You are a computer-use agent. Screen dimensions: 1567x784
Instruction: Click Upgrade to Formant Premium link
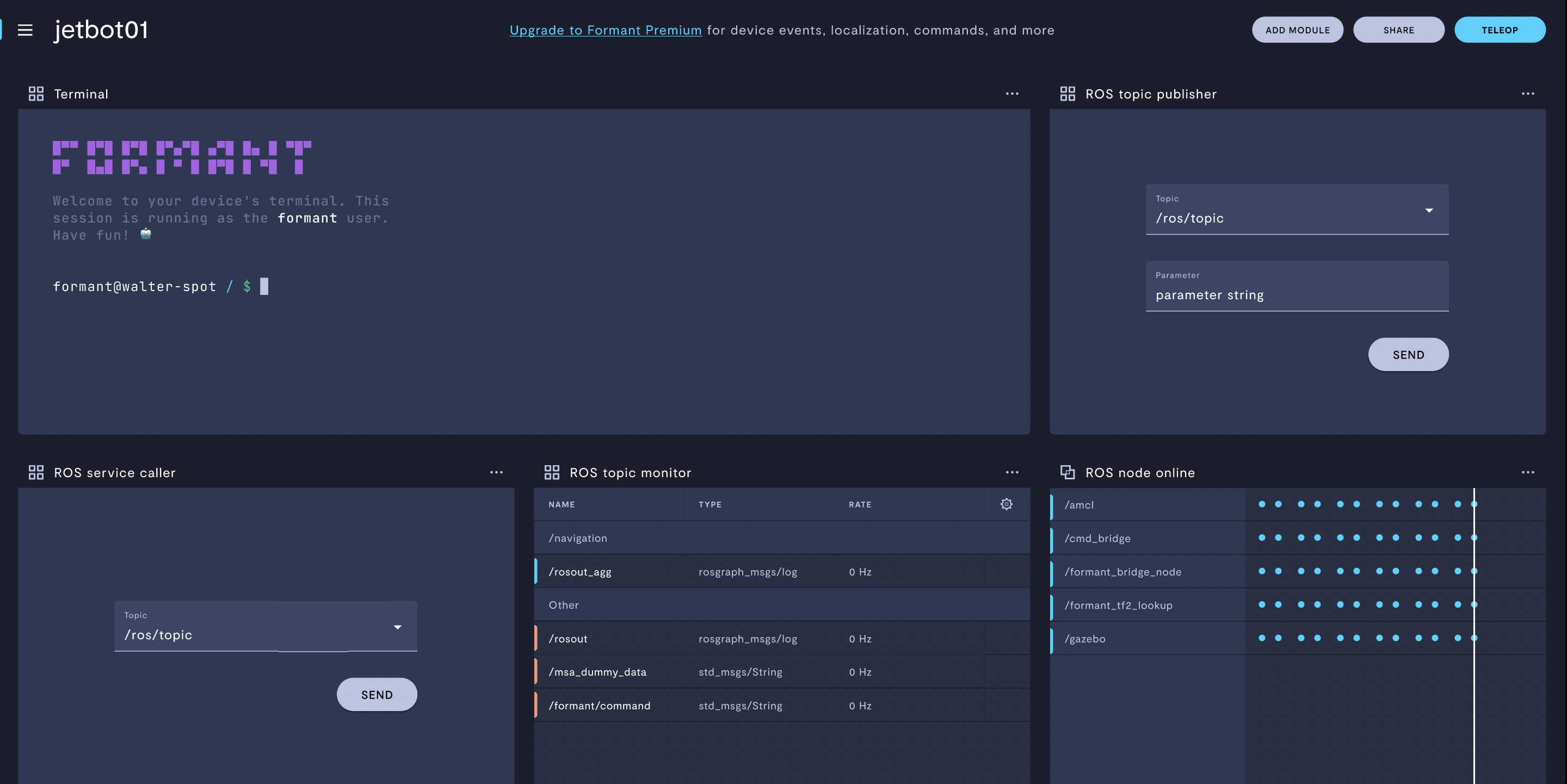tap(605, 30)
